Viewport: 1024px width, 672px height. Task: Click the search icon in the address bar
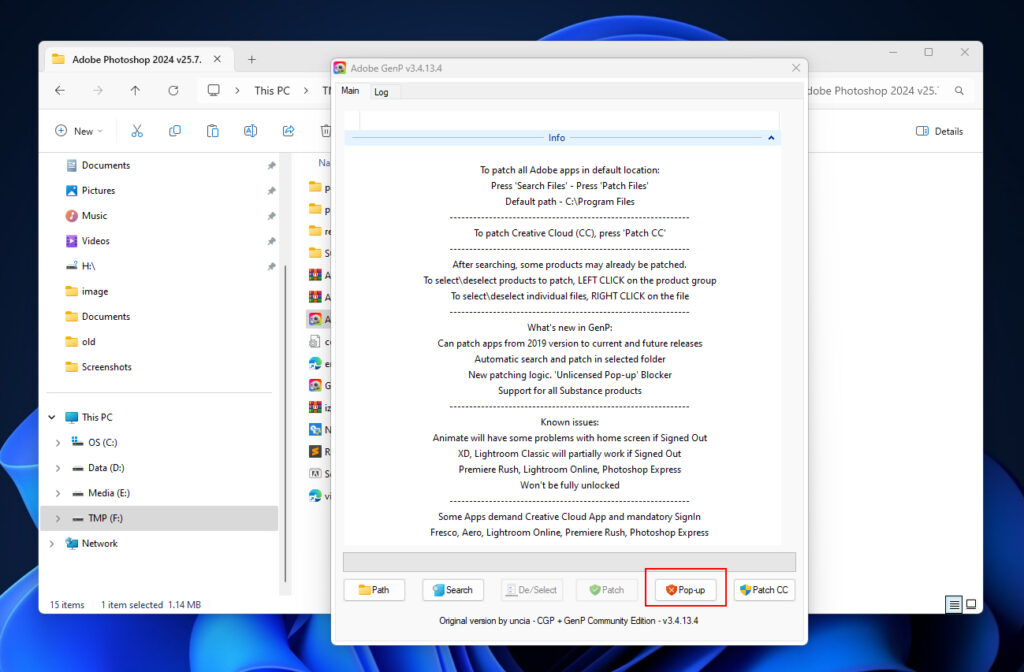[958, 90]
